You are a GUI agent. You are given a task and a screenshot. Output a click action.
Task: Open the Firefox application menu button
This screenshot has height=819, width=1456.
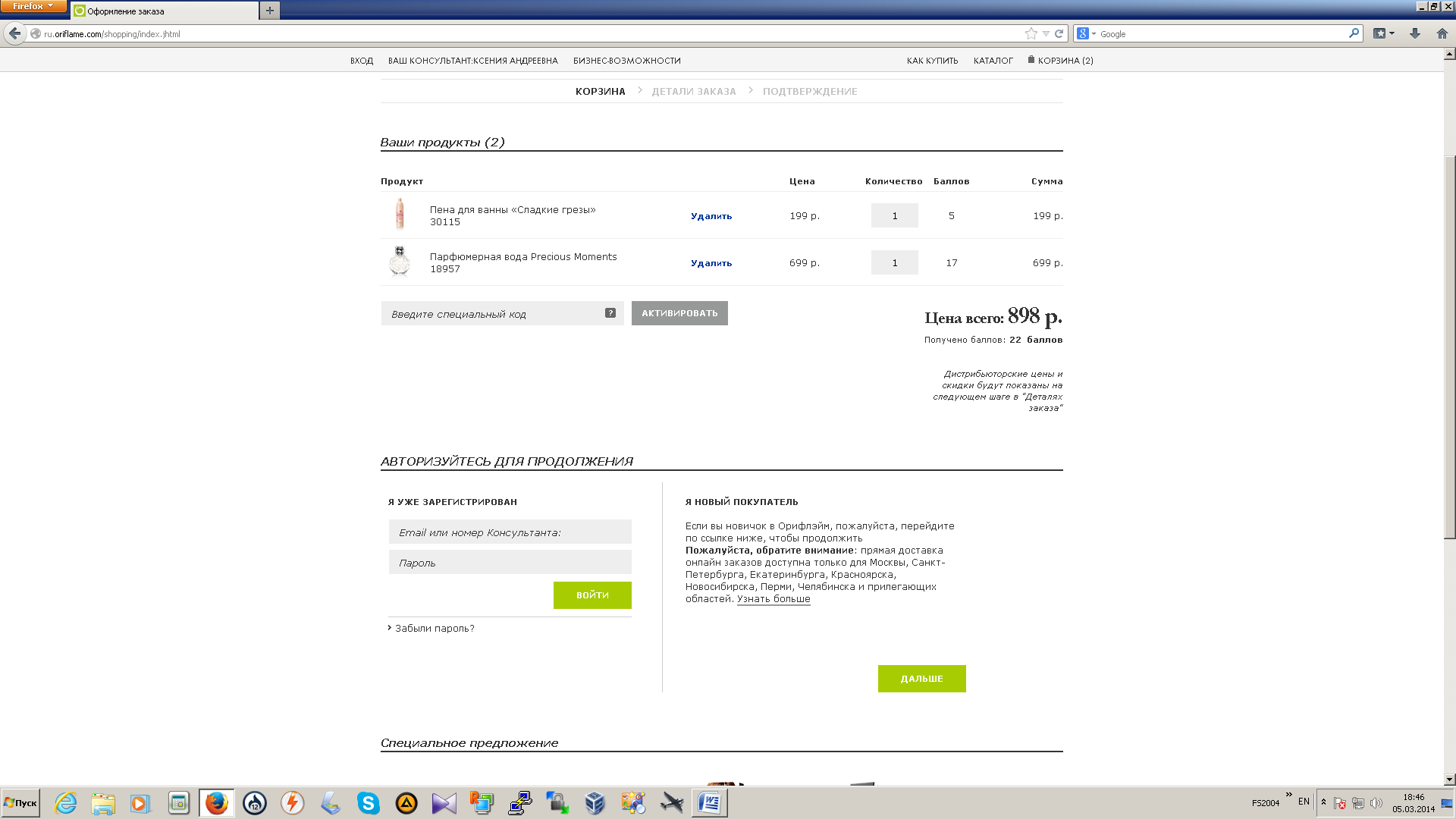tap(33, 6)
